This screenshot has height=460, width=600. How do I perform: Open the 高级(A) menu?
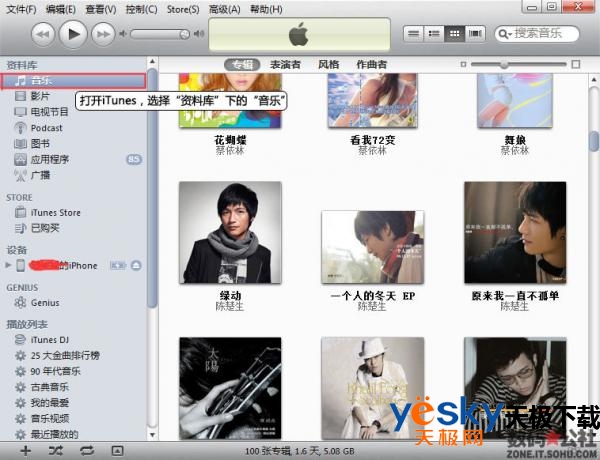[224, 9]
